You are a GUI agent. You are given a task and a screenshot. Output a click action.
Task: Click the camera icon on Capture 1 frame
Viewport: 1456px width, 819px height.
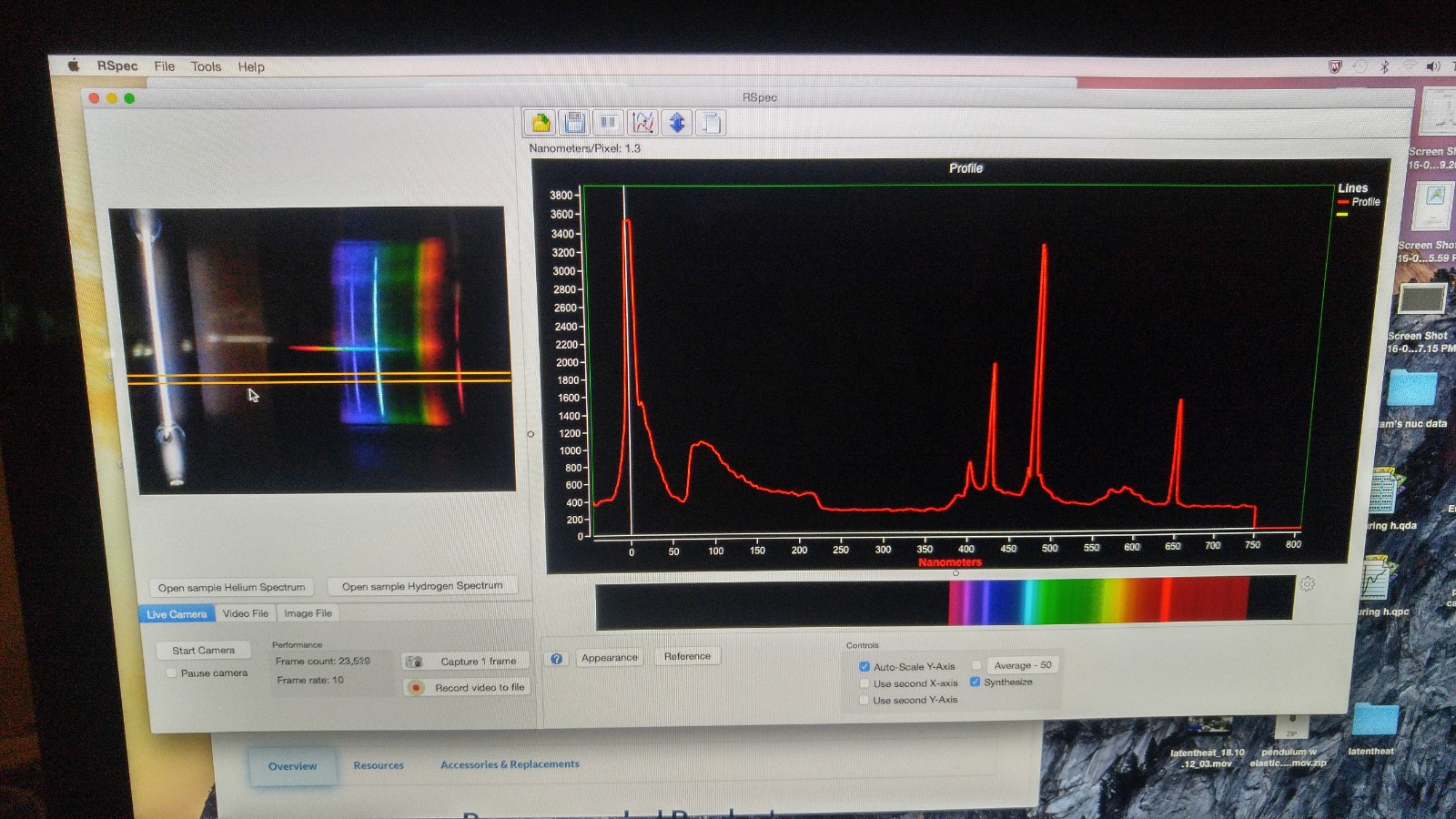(x=415, y=661)
